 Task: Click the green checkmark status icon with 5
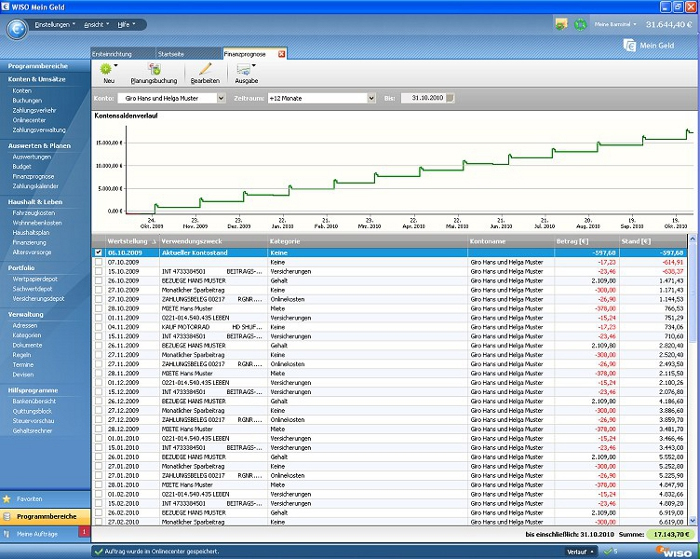(x=610, y=552)
